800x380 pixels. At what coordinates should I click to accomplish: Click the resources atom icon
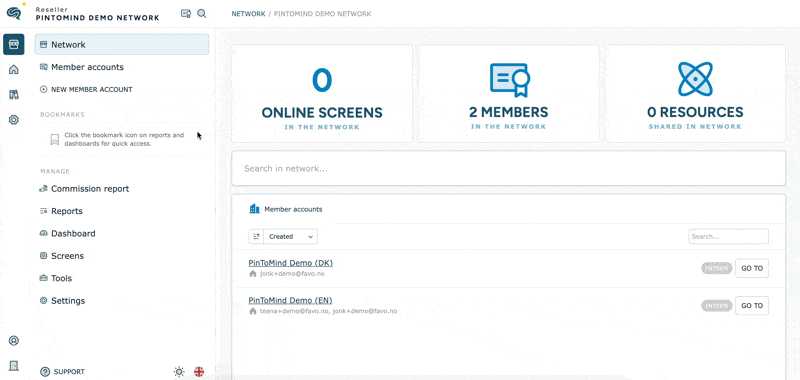coord(695,79)
